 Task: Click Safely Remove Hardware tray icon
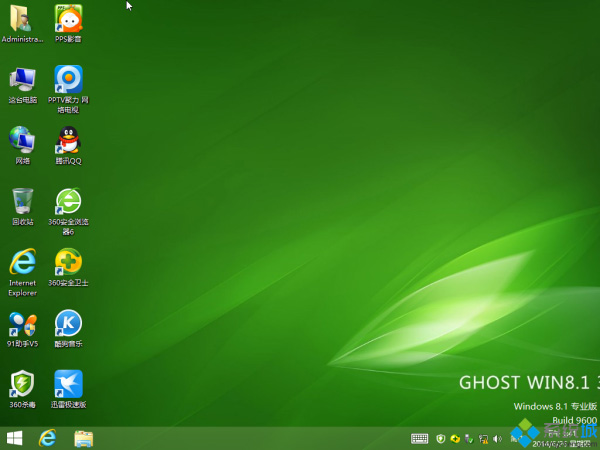click(469, 439)
